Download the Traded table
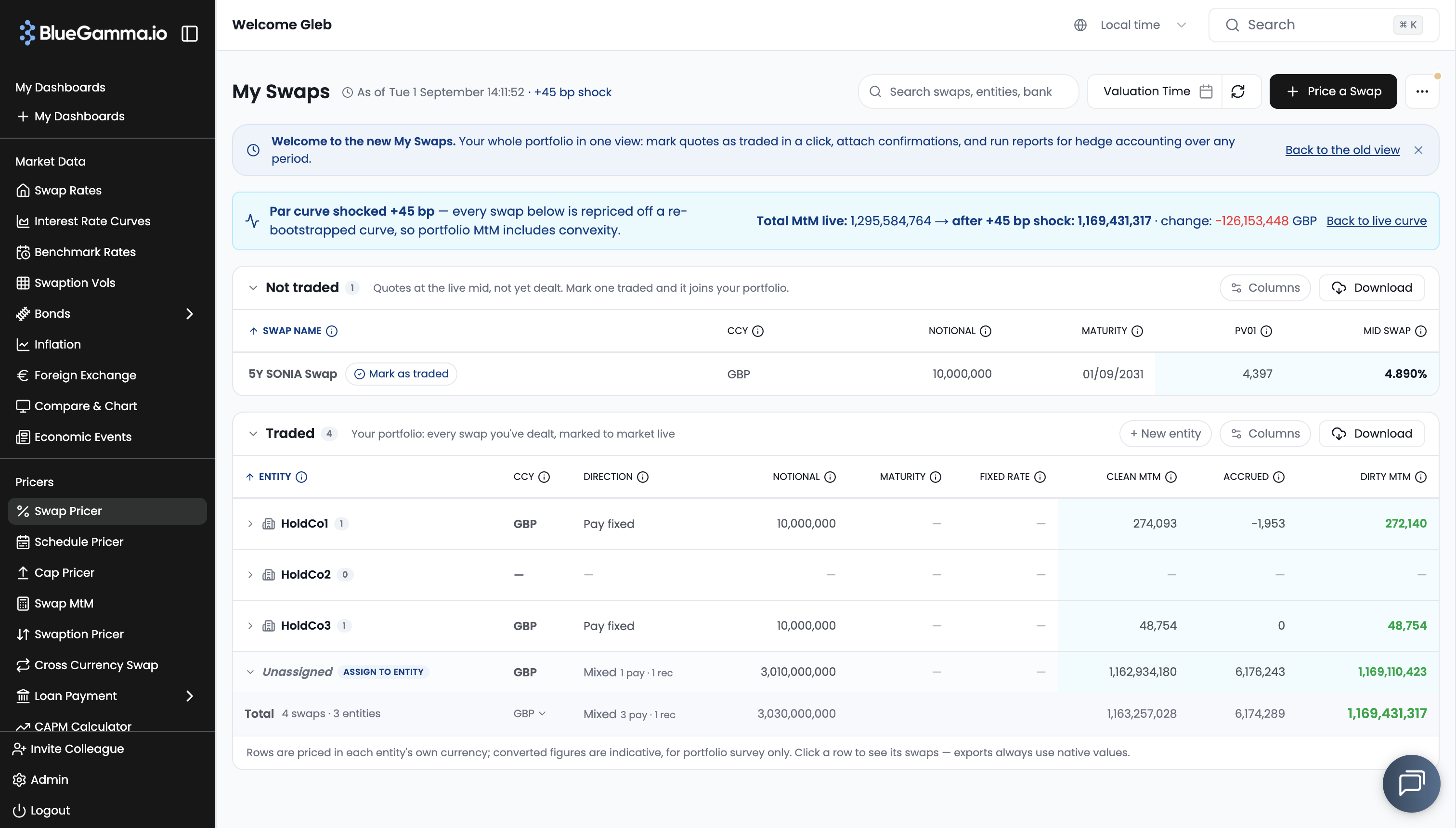The height and width of the screenshot is (828, 1456). click(1371, 434)
